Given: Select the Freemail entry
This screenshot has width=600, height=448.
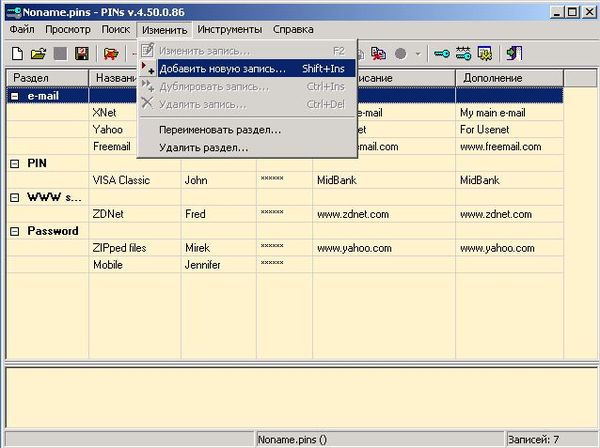Looking at the screenshot, I should pyautogui.click(x=112, y=147).
